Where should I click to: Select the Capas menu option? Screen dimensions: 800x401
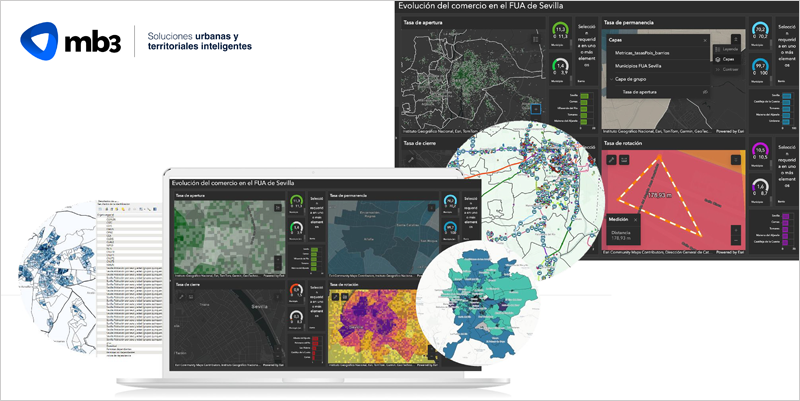coord(730,59)
